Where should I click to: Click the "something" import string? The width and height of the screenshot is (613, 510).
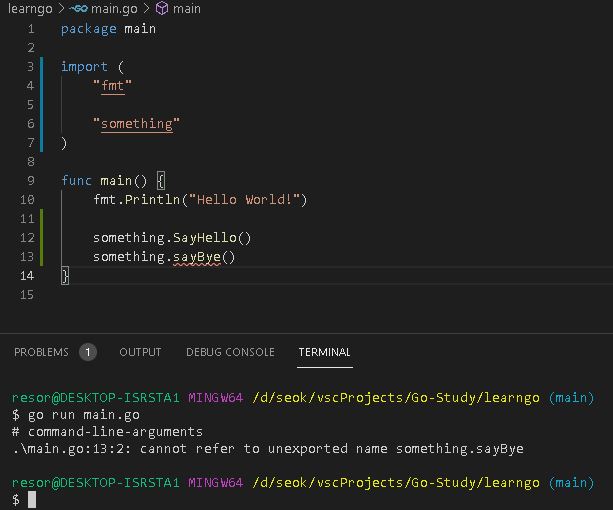136,124
